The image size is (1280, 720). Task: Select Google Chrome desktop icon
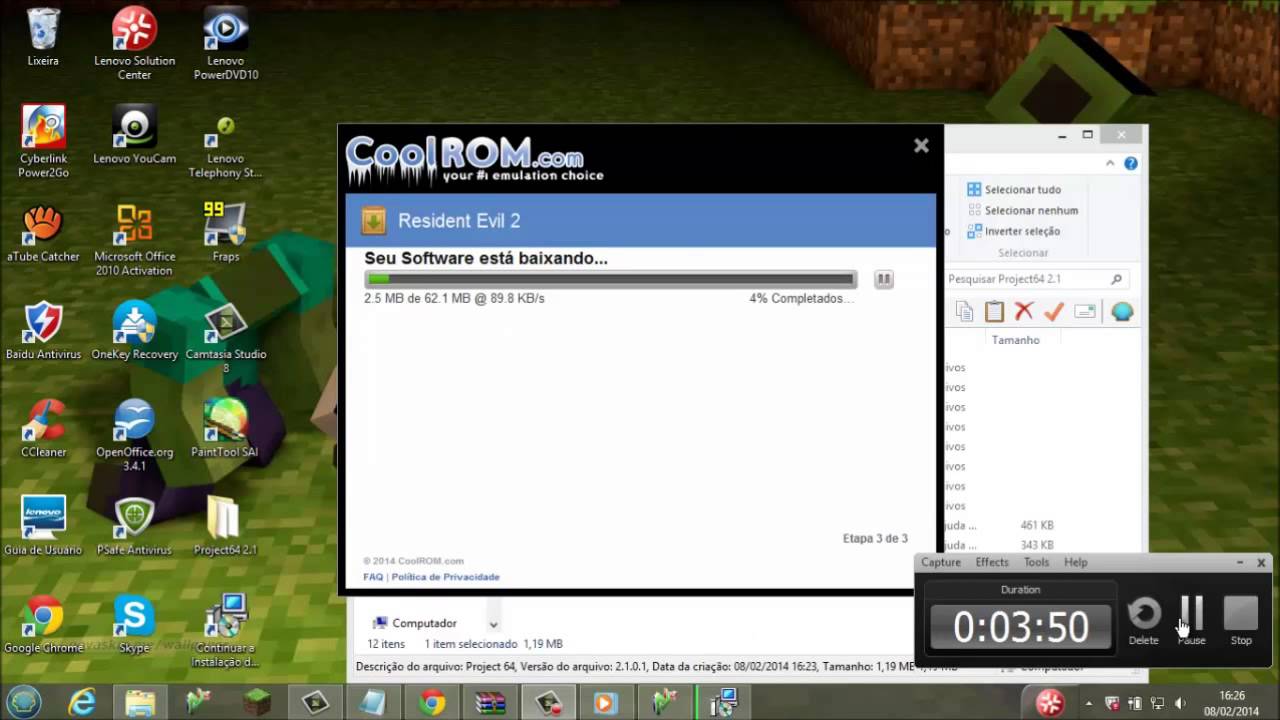[x=43, y=625]
